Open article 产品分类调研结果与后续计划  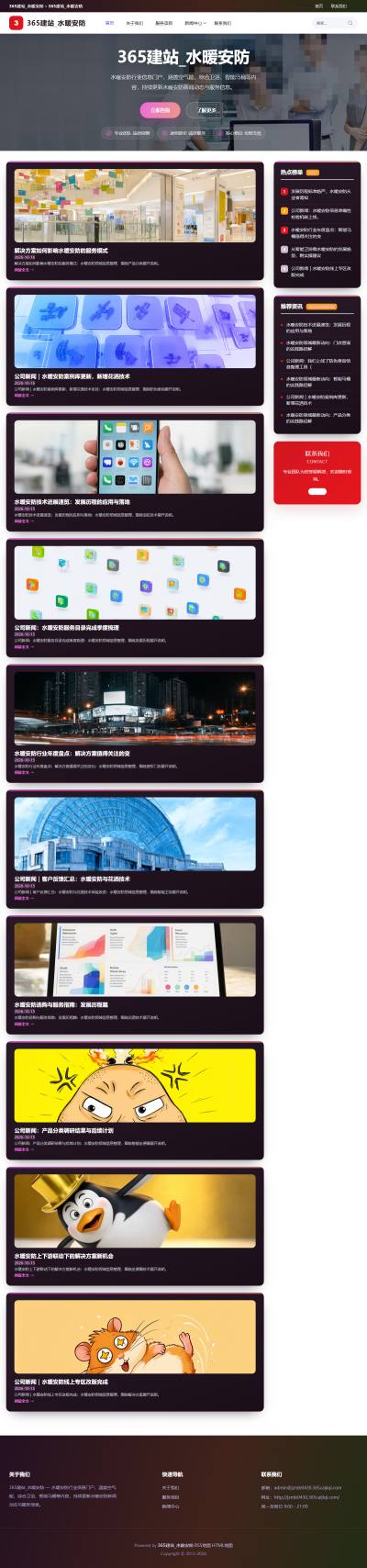pos(64,1131)
